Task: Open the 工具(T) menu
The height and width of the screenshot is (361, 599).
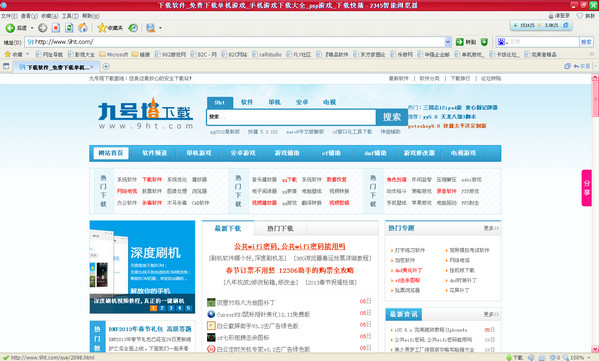Action: [x=70, y=16]
